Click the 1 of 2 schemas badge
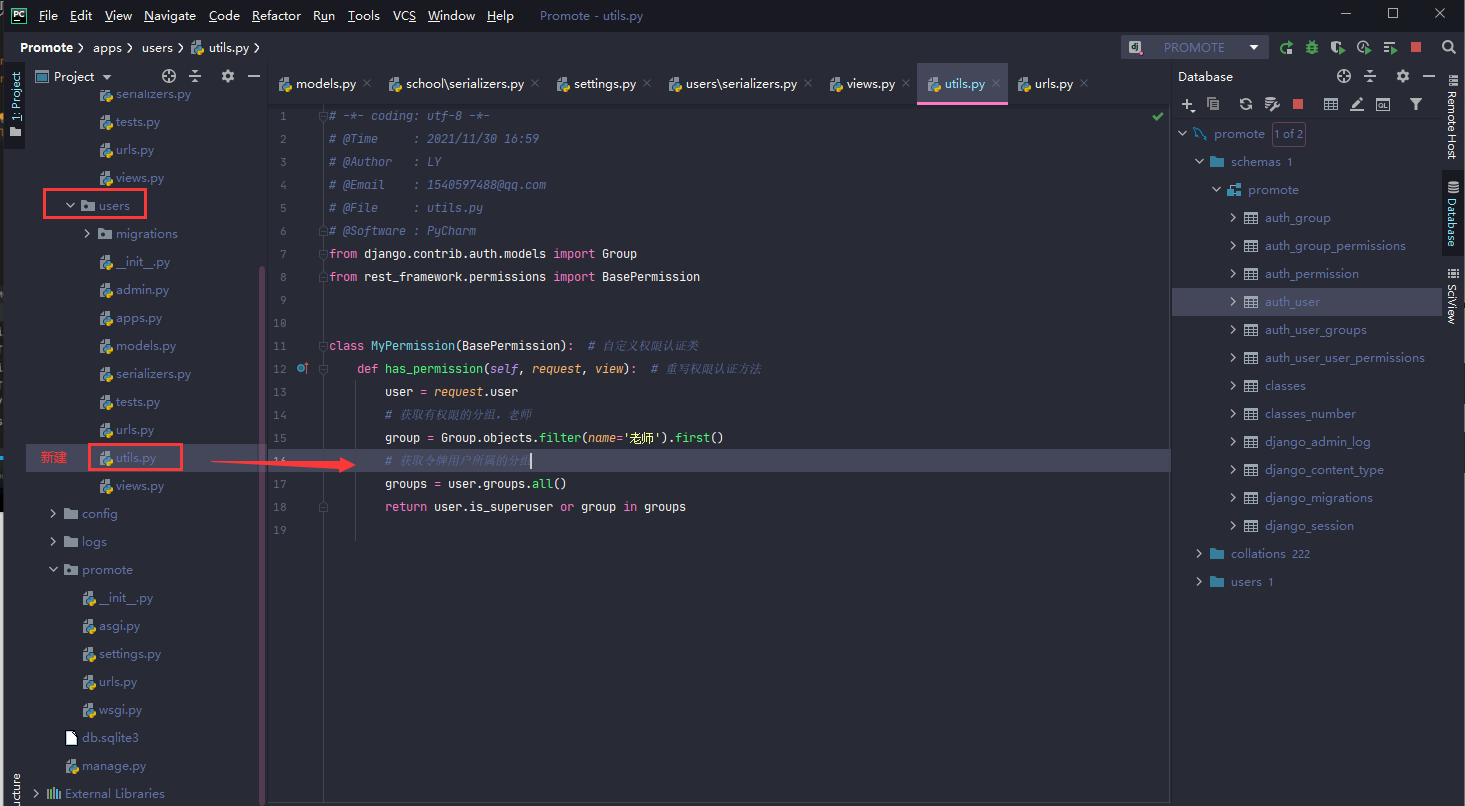The image size is (1465, 806). pos(1288,134)
